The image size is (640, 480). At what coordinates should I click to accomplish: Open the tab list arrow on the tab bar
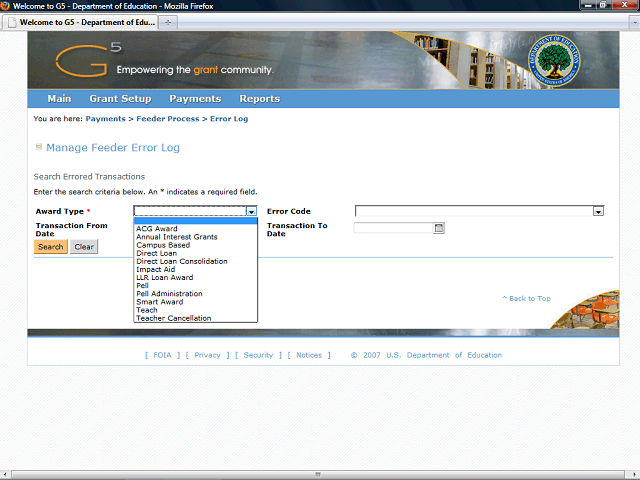point(634,22)
